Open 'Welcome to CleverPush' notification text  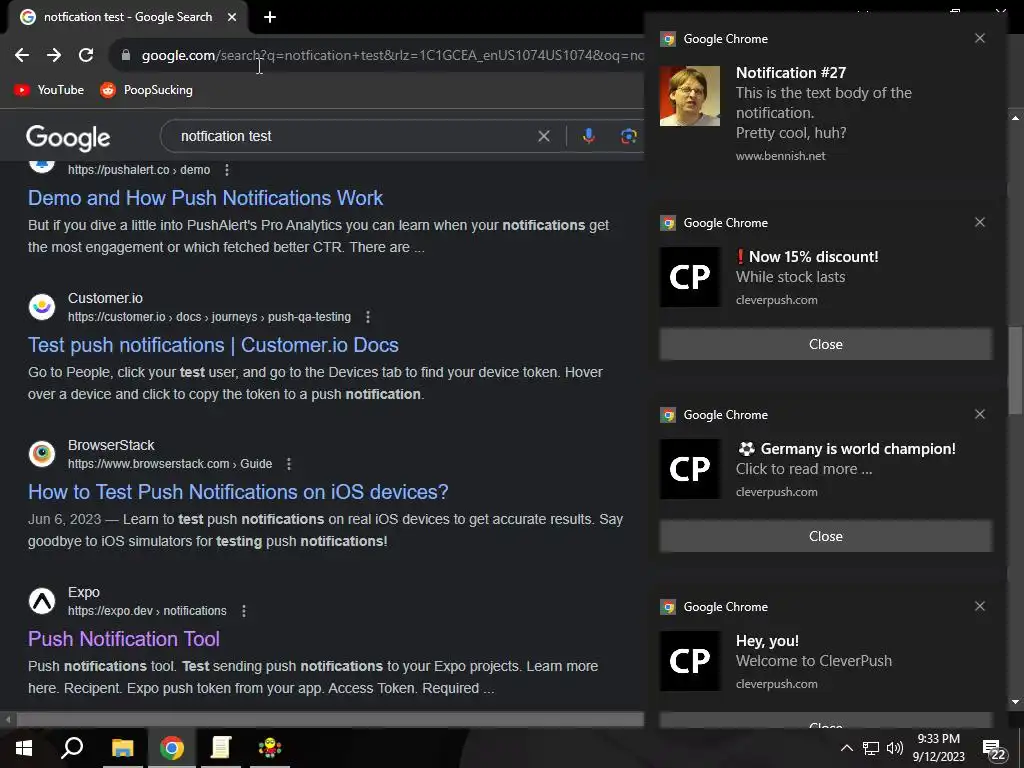pos(814,661)
